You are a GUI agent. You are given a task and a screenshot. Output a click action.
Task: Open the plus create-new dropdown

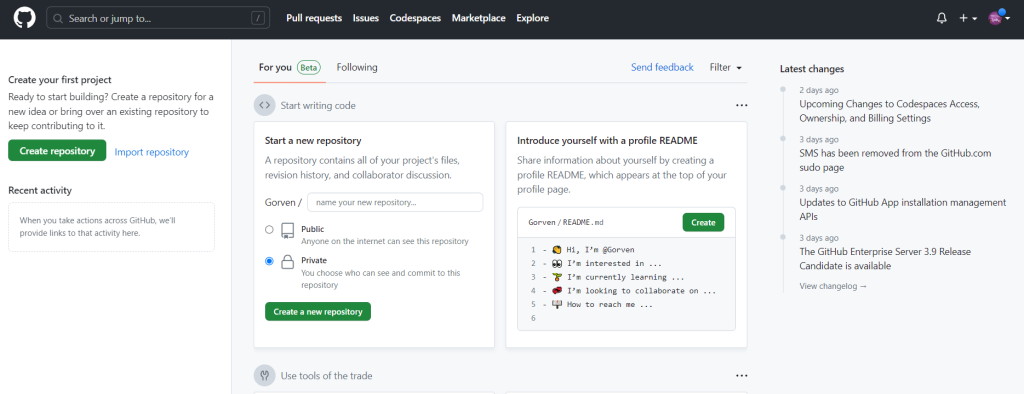point(968,18)
